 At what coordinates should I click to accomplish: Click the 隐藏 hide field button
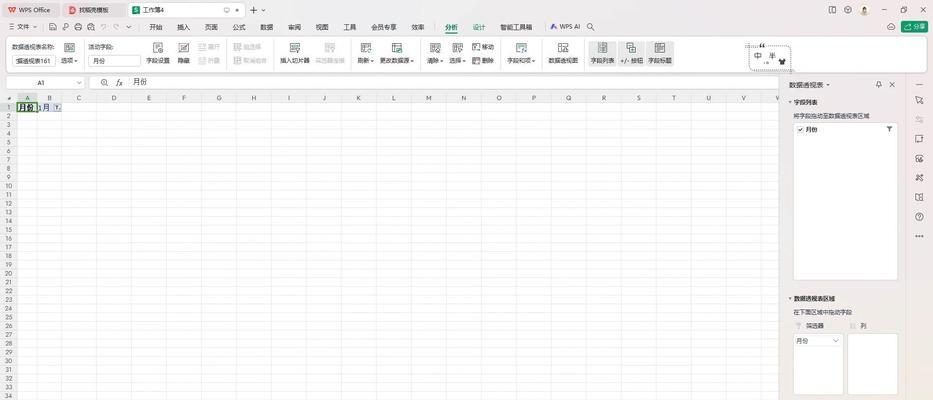pyautogui.click(x=184, y=53)
